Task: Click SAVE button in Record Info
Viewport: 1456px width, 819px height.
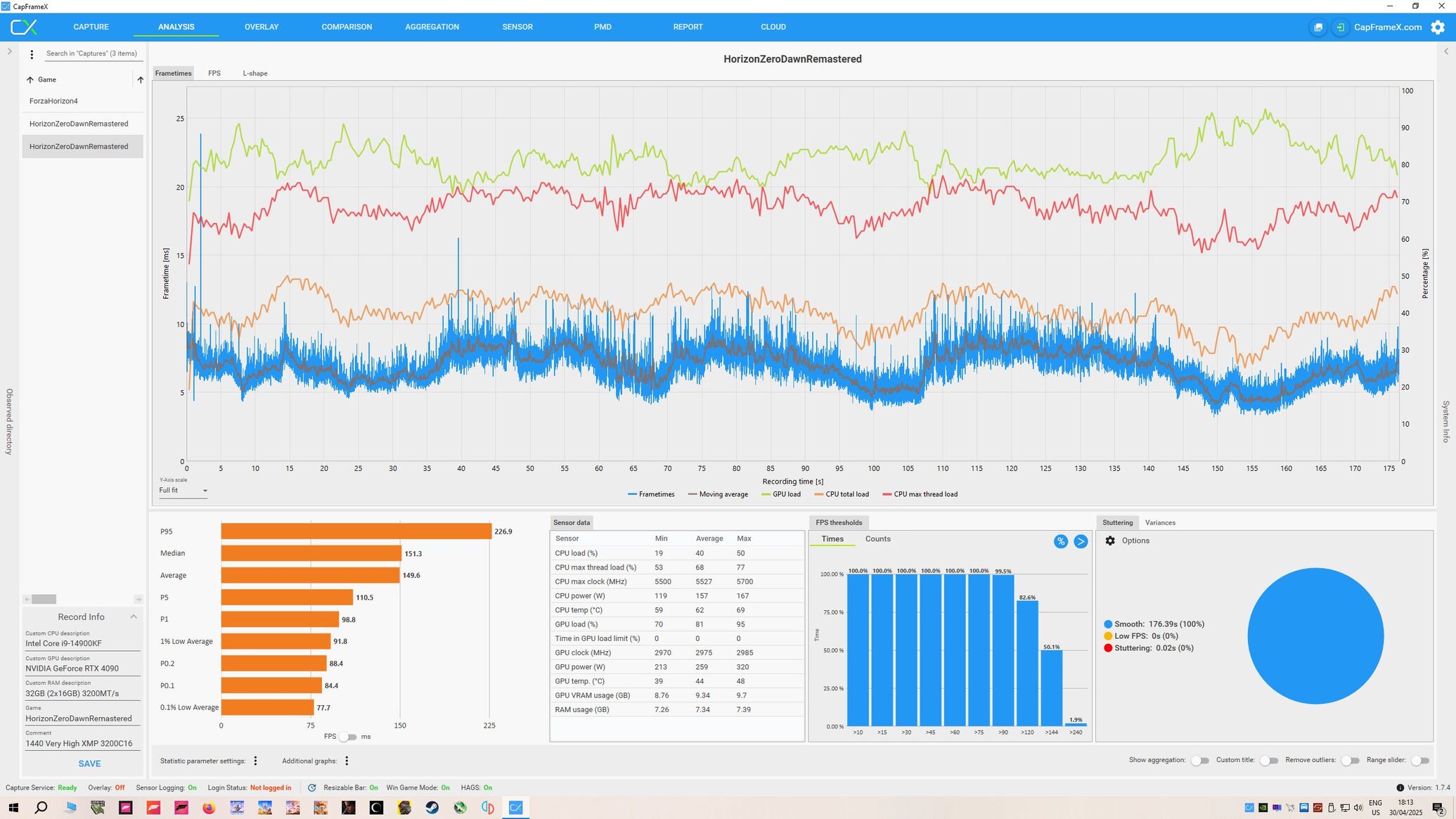Action: tap(89, 764)
